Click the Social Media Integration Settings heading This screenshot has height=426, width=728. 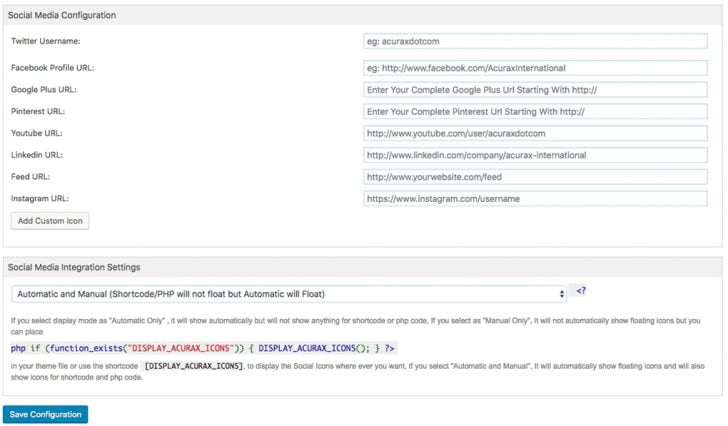[x=74, y=267]
